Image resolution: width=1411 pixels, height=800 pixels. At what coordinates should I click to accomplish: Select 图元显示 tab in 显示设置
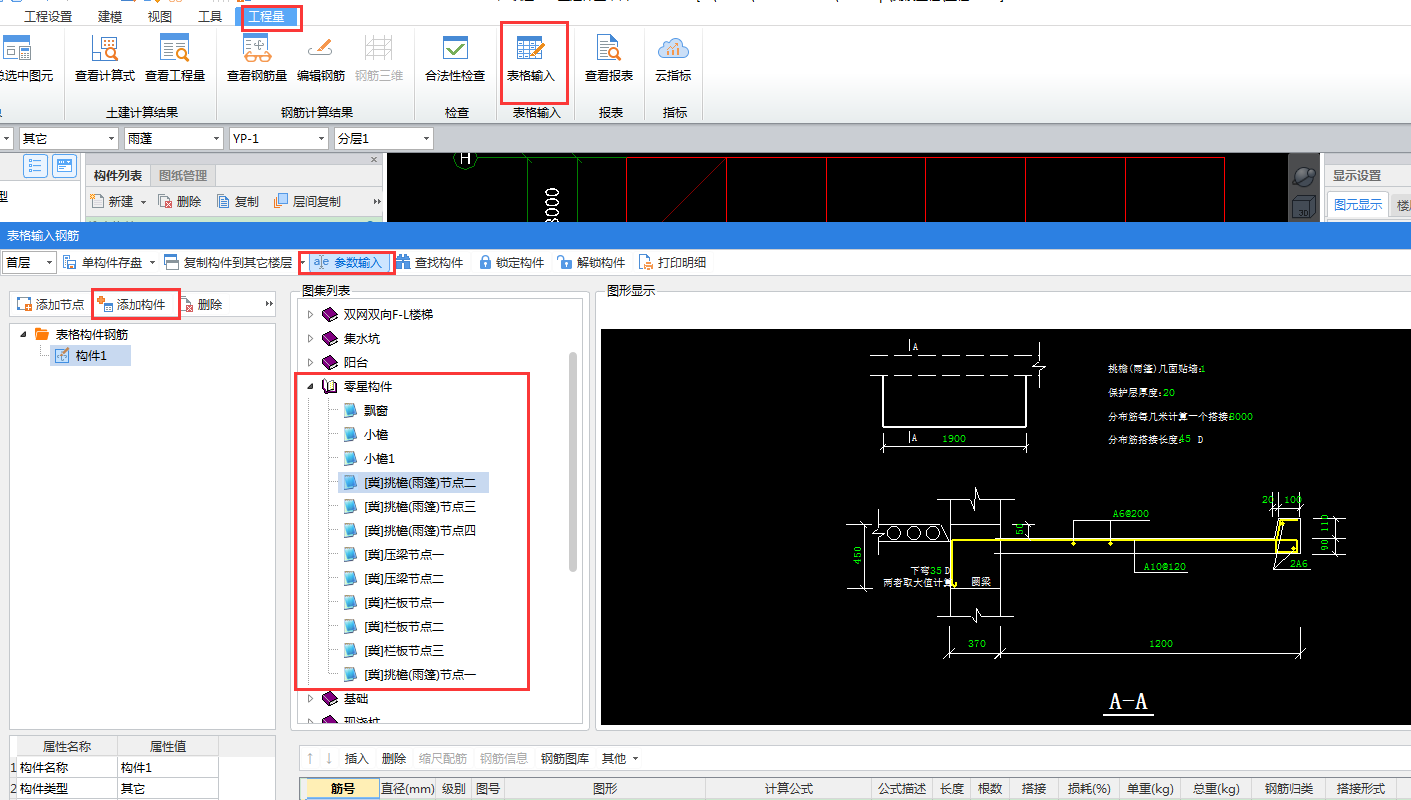click(1358, 205)
